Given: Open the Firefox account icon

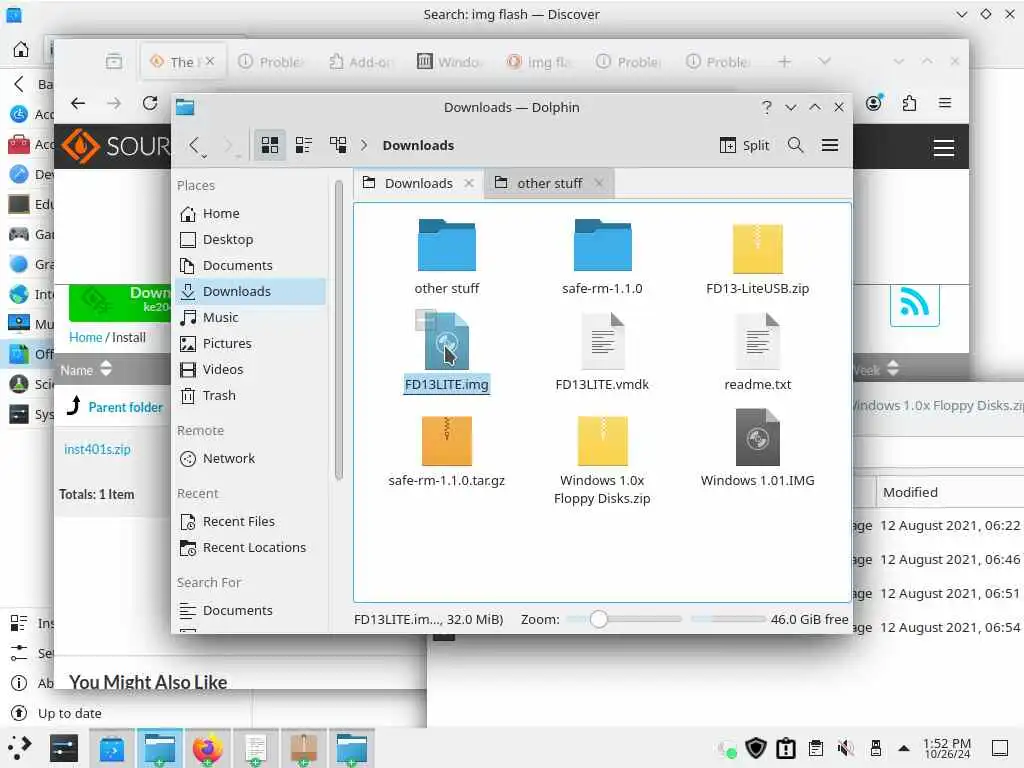Looking at the screenshot, I should tap(874, 103).
